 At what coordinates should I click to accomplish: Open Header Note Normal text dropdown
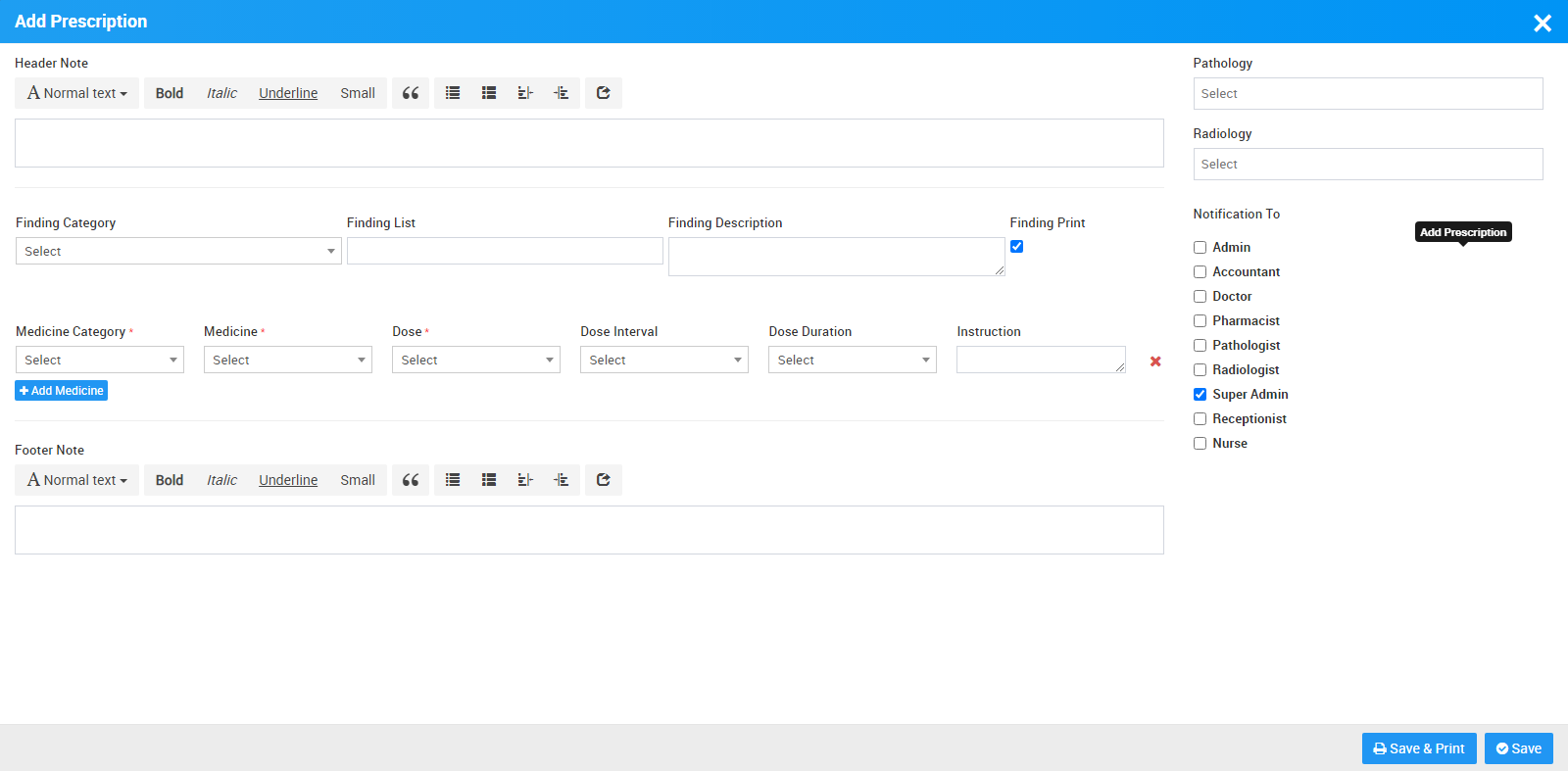coord(76,93)
